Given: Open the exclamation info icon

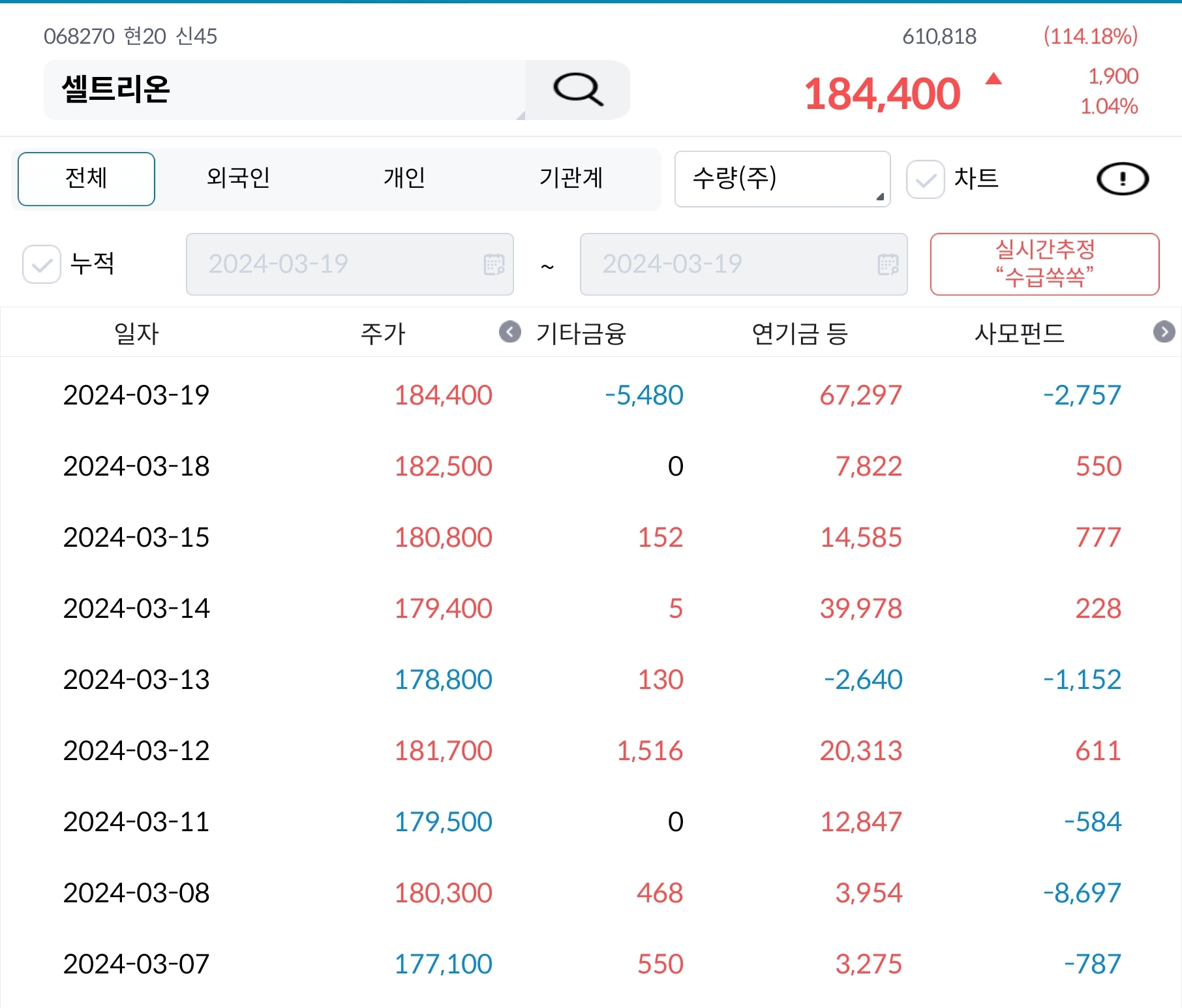Looking at the screenshot, I should 1123,179.
